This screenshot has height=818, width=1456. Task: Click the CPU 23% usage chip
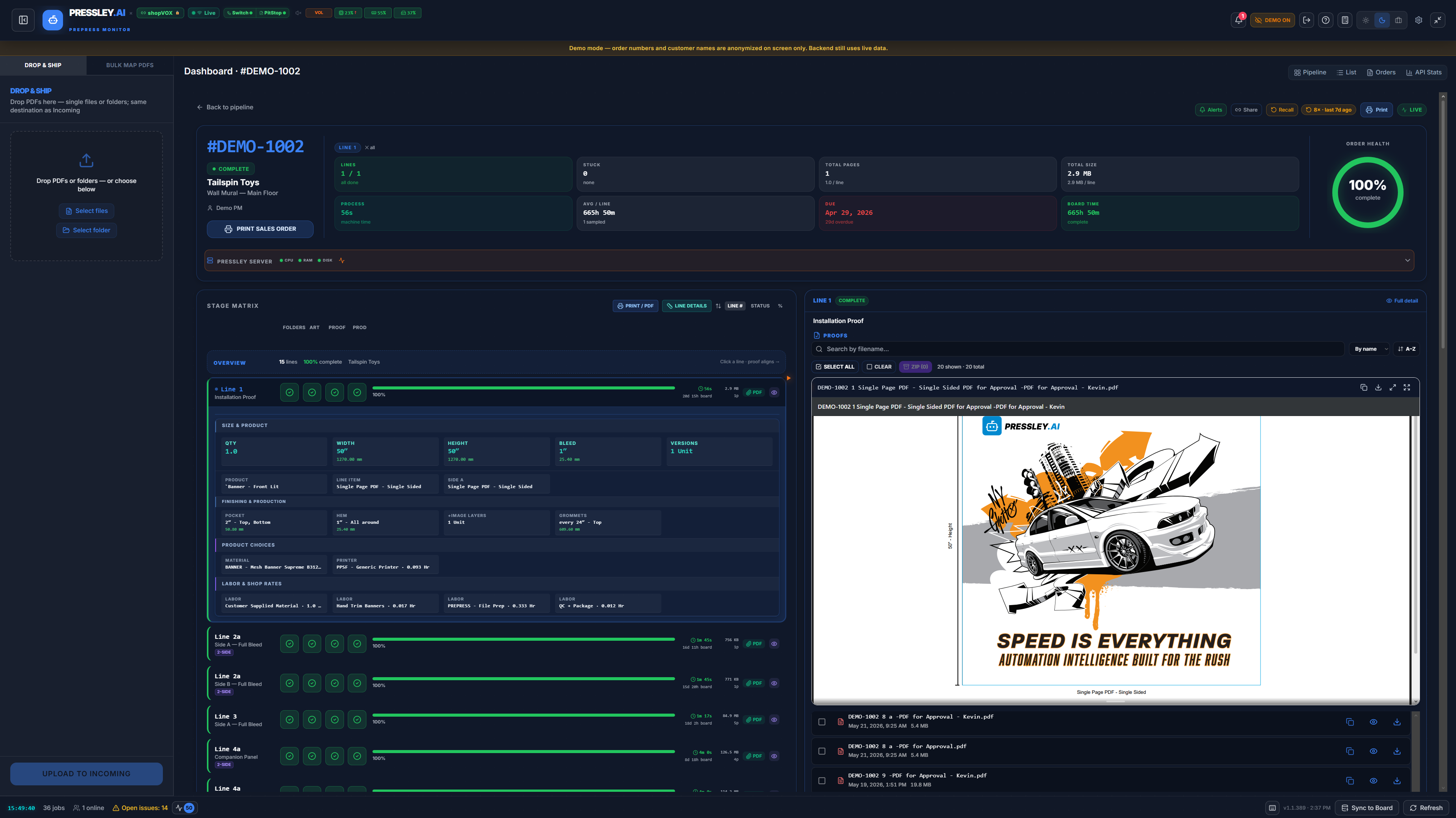point(348,13)
